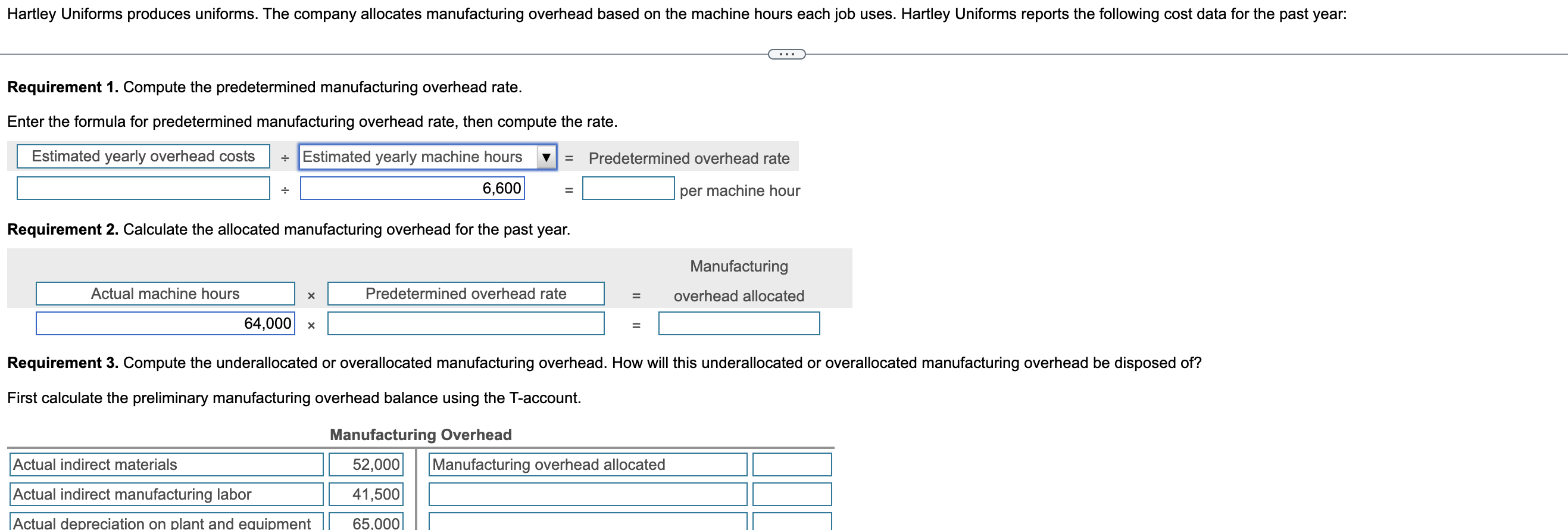This screenshot has height=530, width=1568.
Task: Click the Predetermined overhead rate formula box in Requirement 2
Action: (x=466, y=294)
